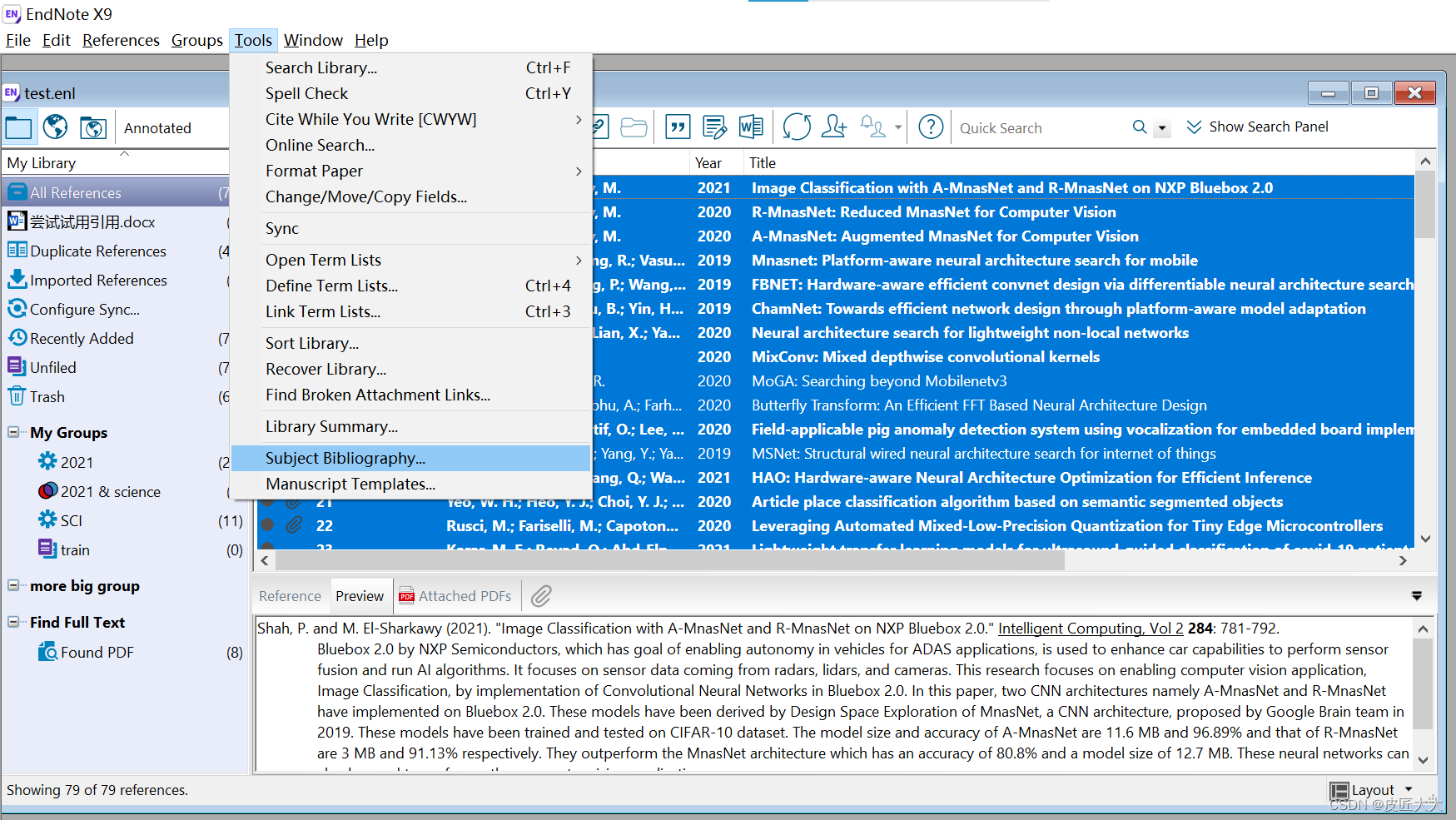This screenshot has width=1456, height=820.
Task: Click the Word document icon for 尝试试用引用.docx
Action: (17, 221)
